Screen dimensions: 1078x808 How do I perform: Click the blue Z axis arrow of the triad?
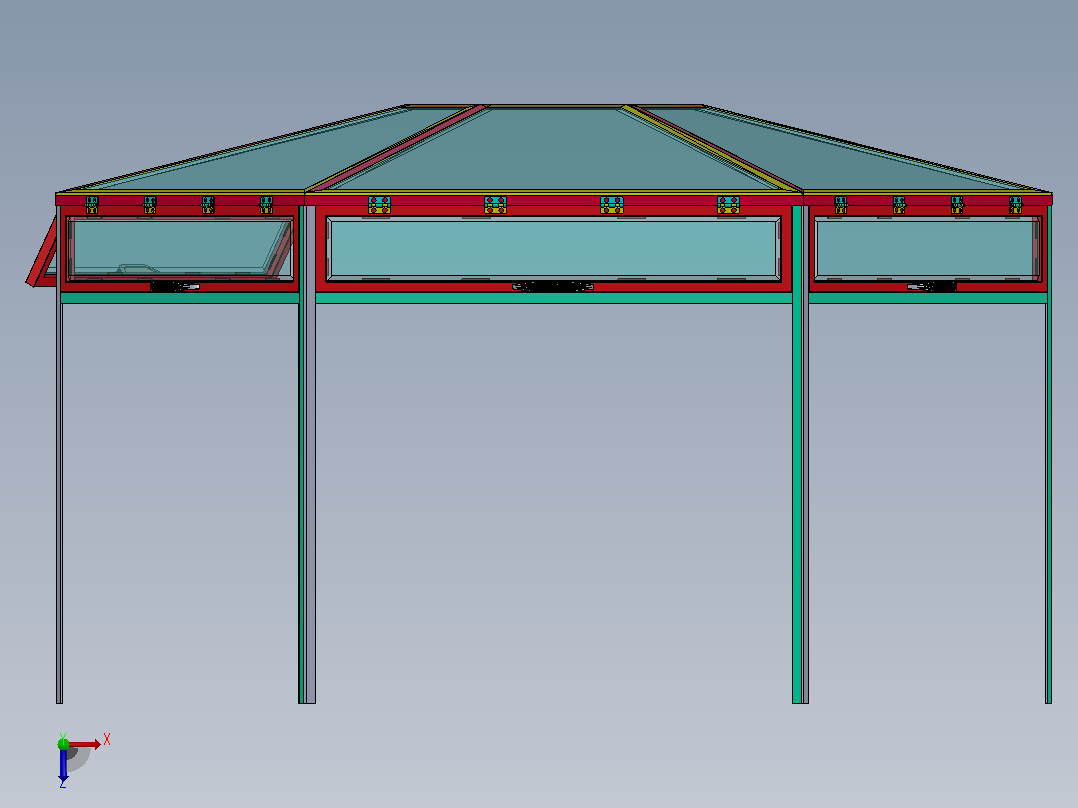(x=63, y=765)
